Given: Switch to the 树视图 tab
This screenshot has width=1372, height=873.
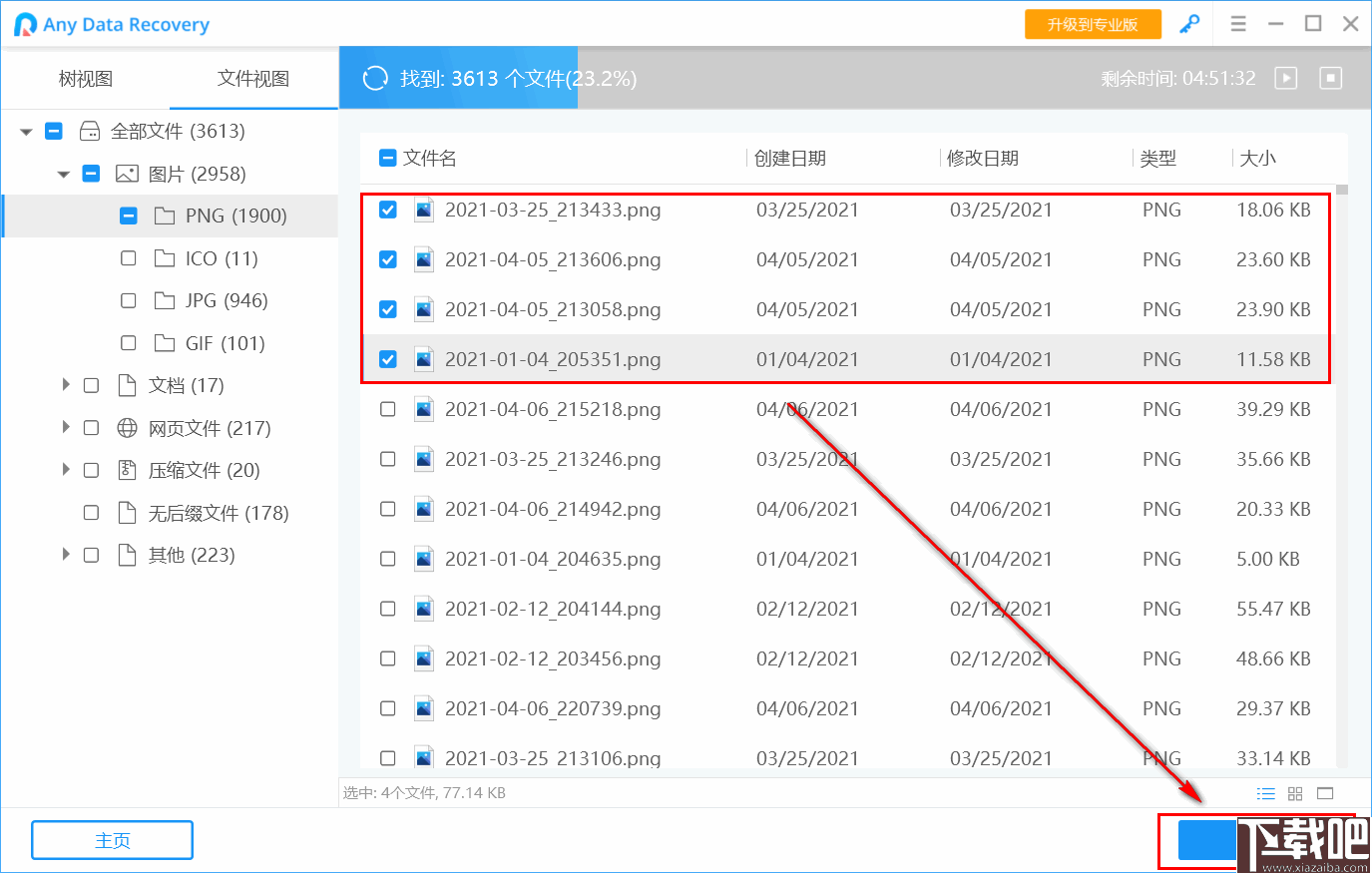Looking at the screenshot, I should [x=86, y=79].
